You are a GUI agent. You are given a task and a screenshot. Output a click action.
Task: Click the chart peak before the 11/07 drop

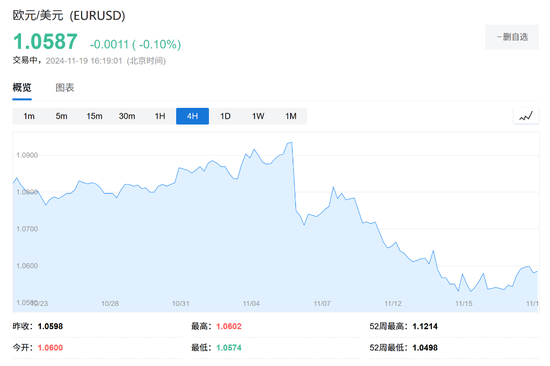click(291, 142)
